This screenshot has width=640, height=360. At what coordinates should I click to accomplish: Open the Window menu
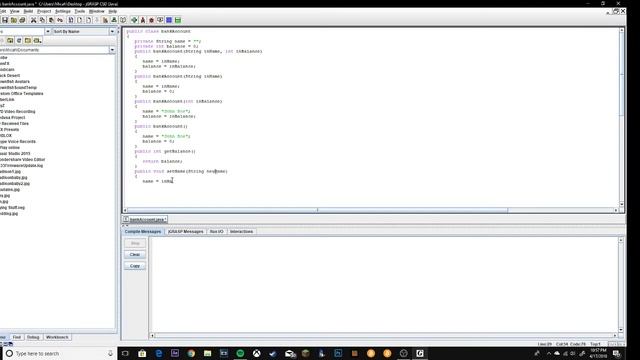coord(97,11)
